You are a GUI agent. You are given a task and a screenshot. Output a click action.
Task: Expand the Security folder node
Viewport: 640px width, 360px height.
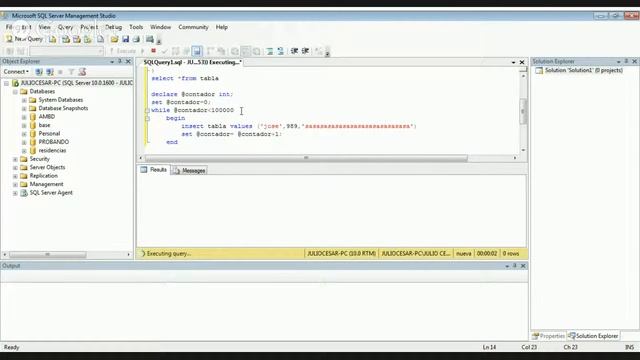pos(15,159)
